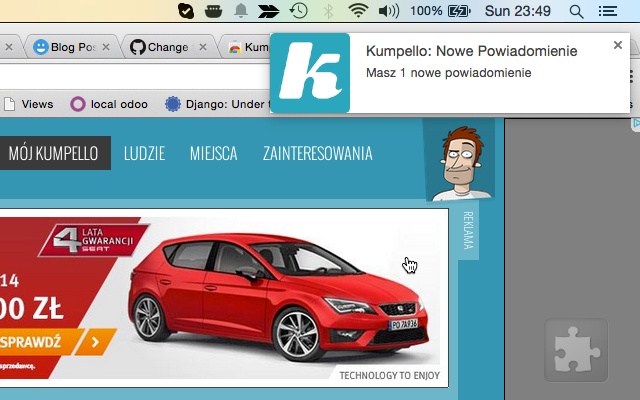Click the Kumpello K logo in notification
Viewport: 640px width, 400px height.
310,73
